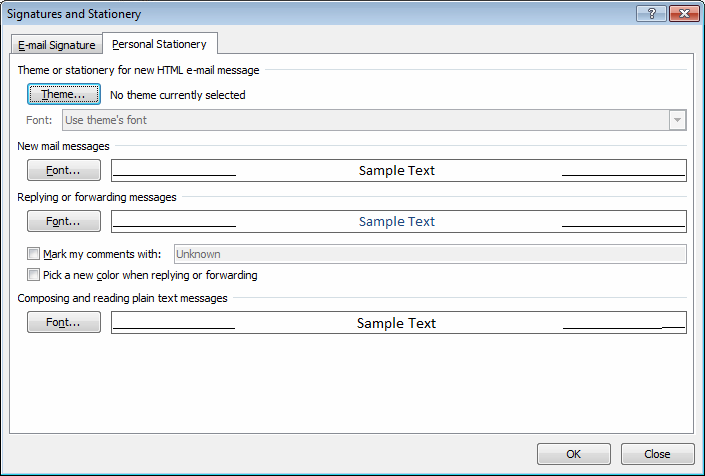
Task: Click the Help question mark icon
Action: (x=651, y=13)
